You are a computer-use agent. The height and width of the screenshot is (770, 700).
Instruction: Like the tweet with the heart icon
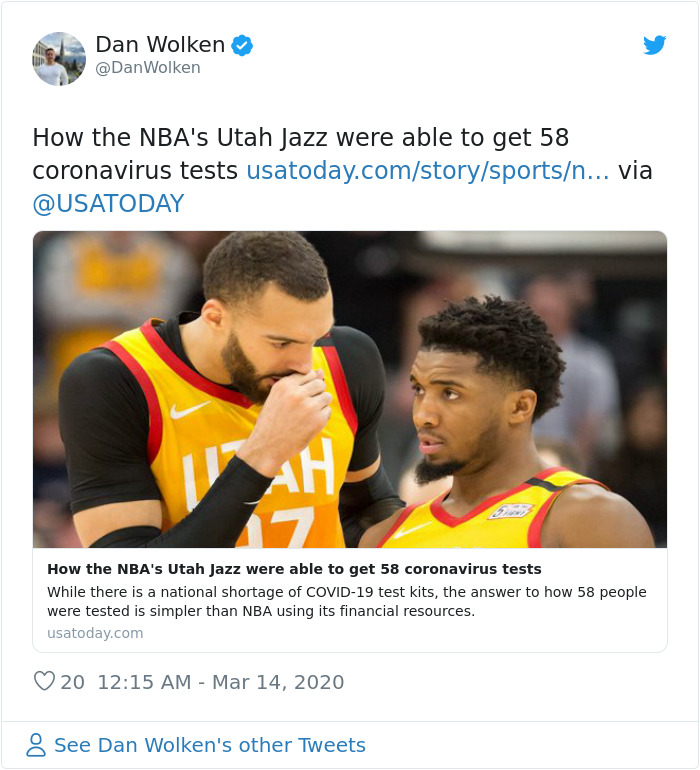(x=44, y=682)
